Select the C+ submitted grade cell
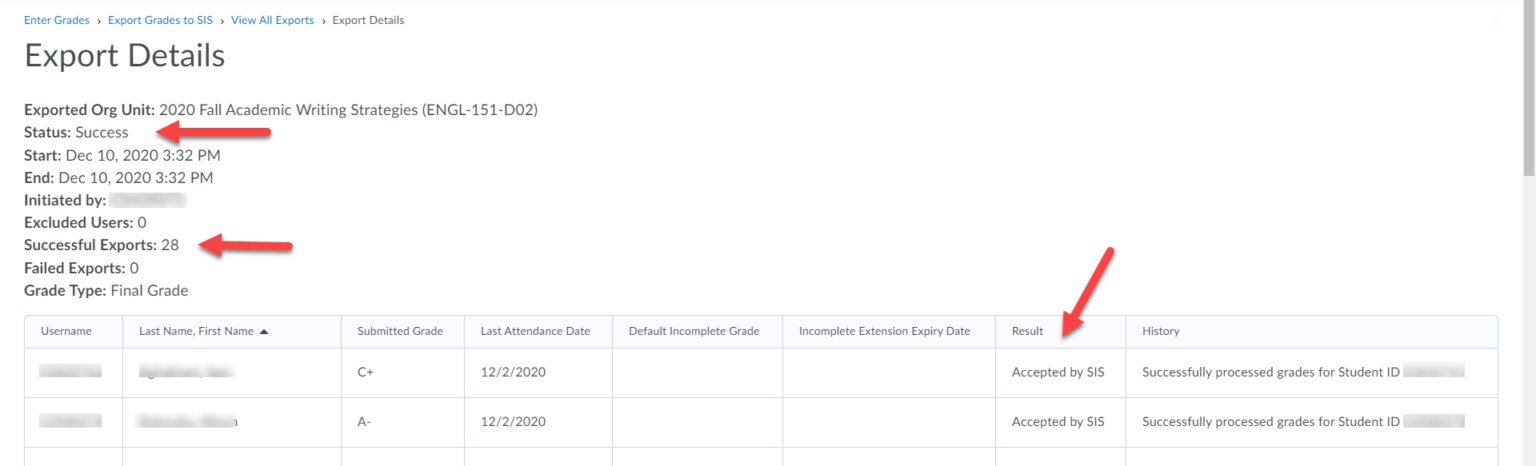The height and width of the screenshot is (466, 1536). [x=365, y=372]
